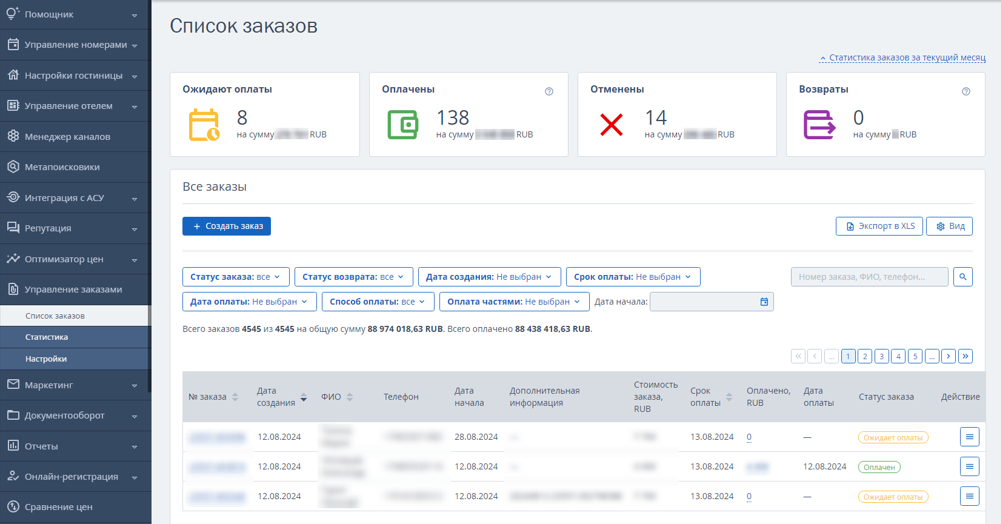Open action menu icon for third order row

tap(969, 496)
